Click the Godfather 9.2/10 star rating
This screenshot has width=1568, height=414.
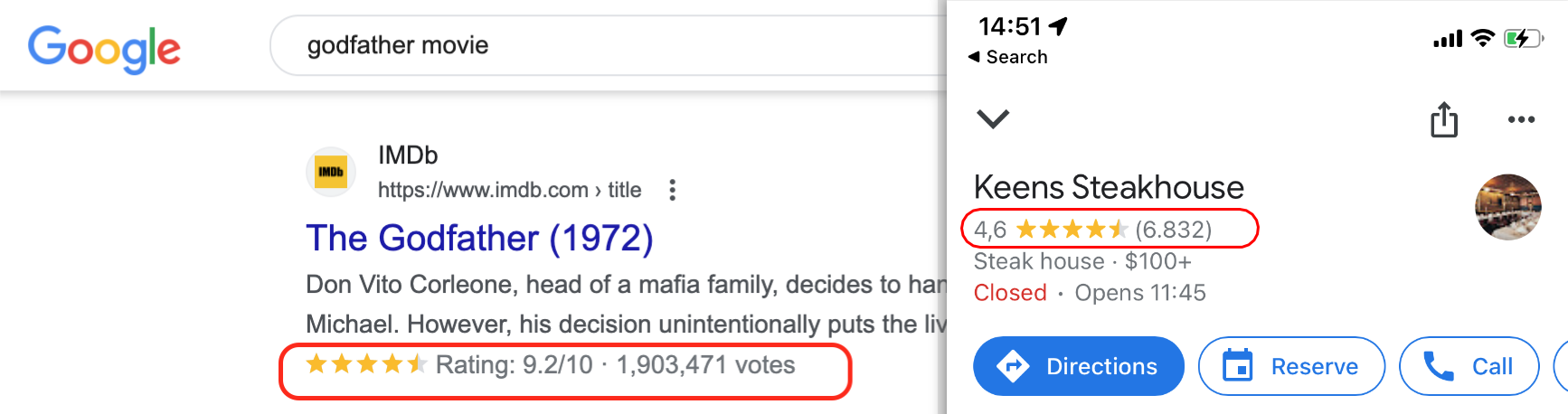coord(550,365)
